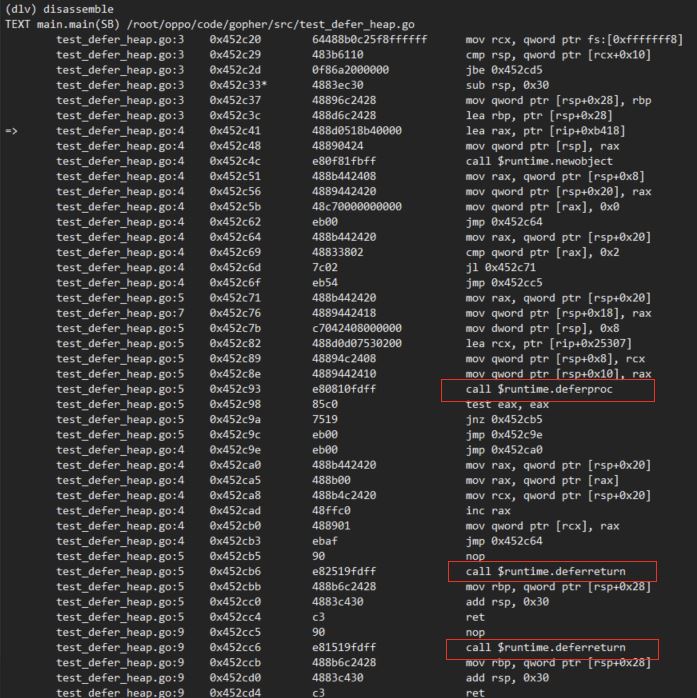This screenshot has width=697, height=698.
Task: Click address 0x452c41 on the current line
Action: click(235, 131)
